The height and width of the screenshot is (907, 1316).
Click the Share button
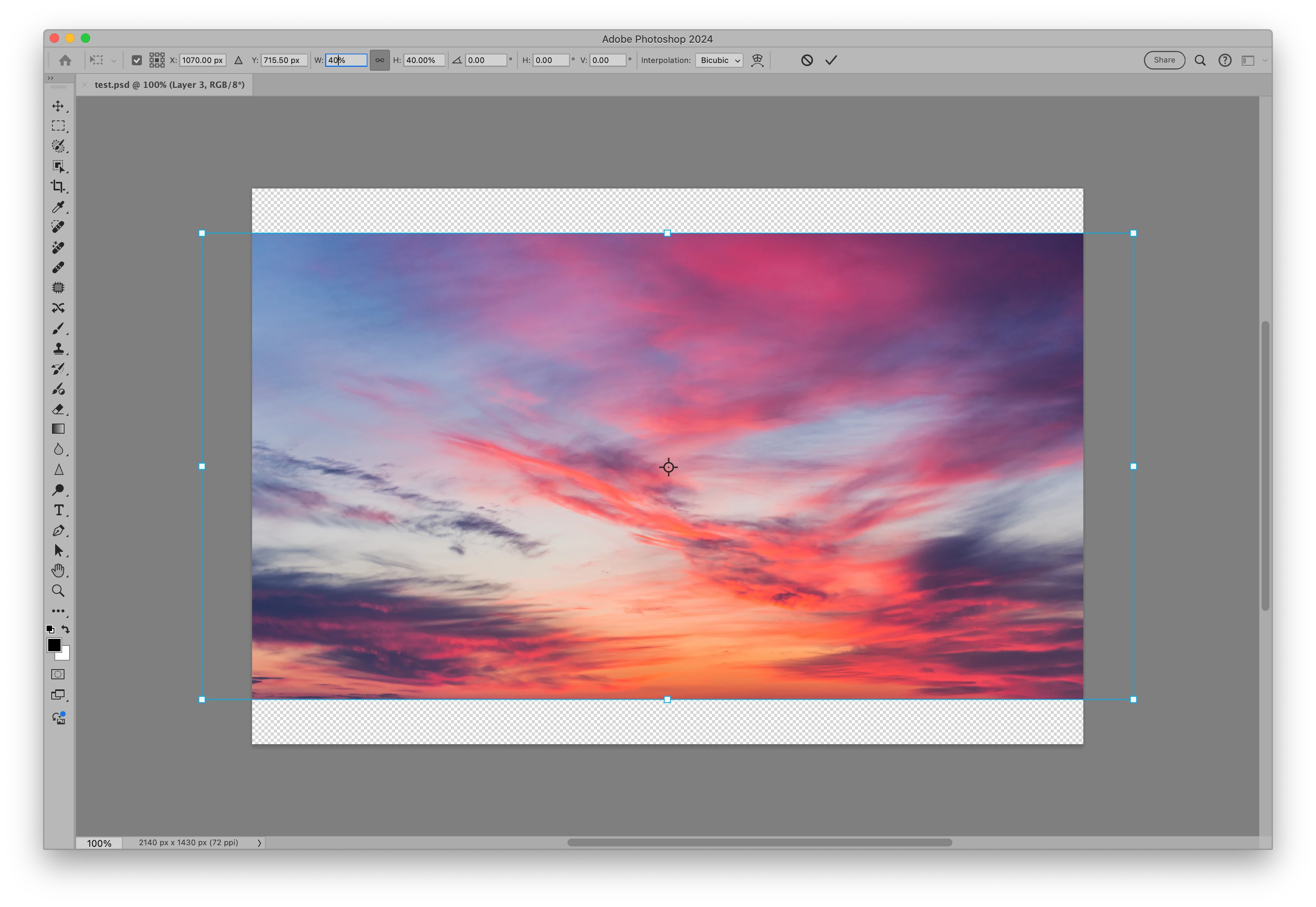1164,60
